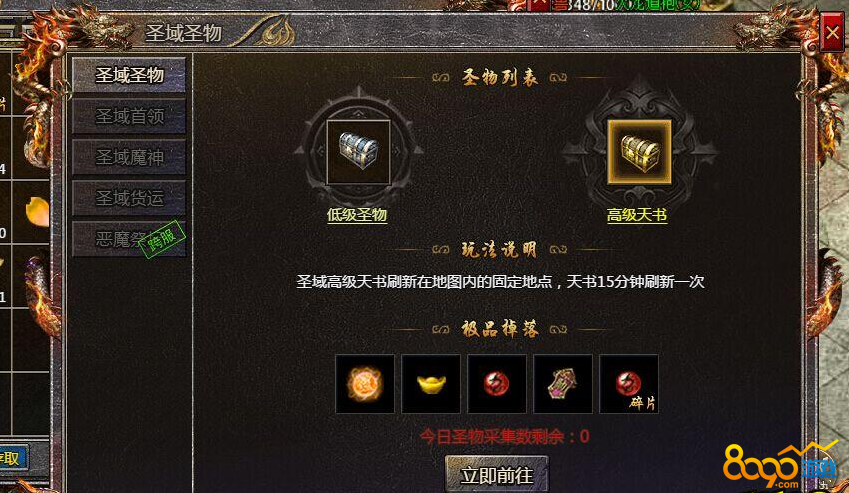
Task: Select the golden high-level book chest icon
Action: pyautogui.click(x=639, y=152)
